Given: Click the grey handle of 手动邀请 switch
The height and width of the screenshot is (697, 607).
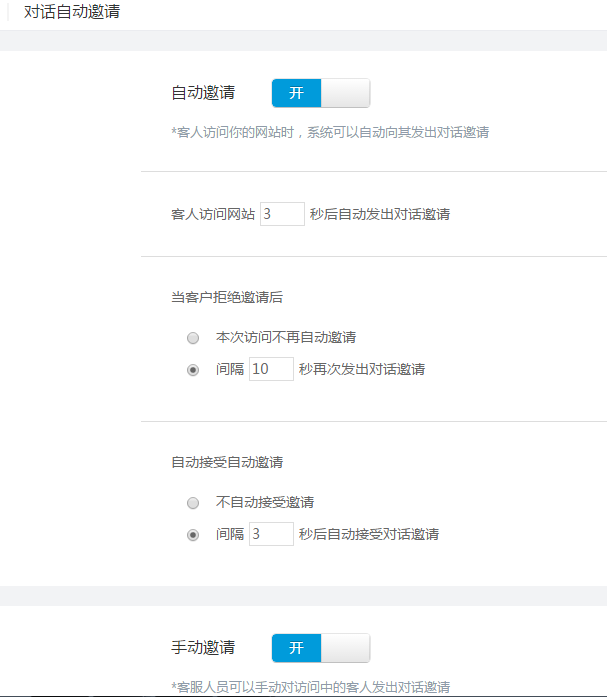Looking at the screenshot, I should pos(345,648).
